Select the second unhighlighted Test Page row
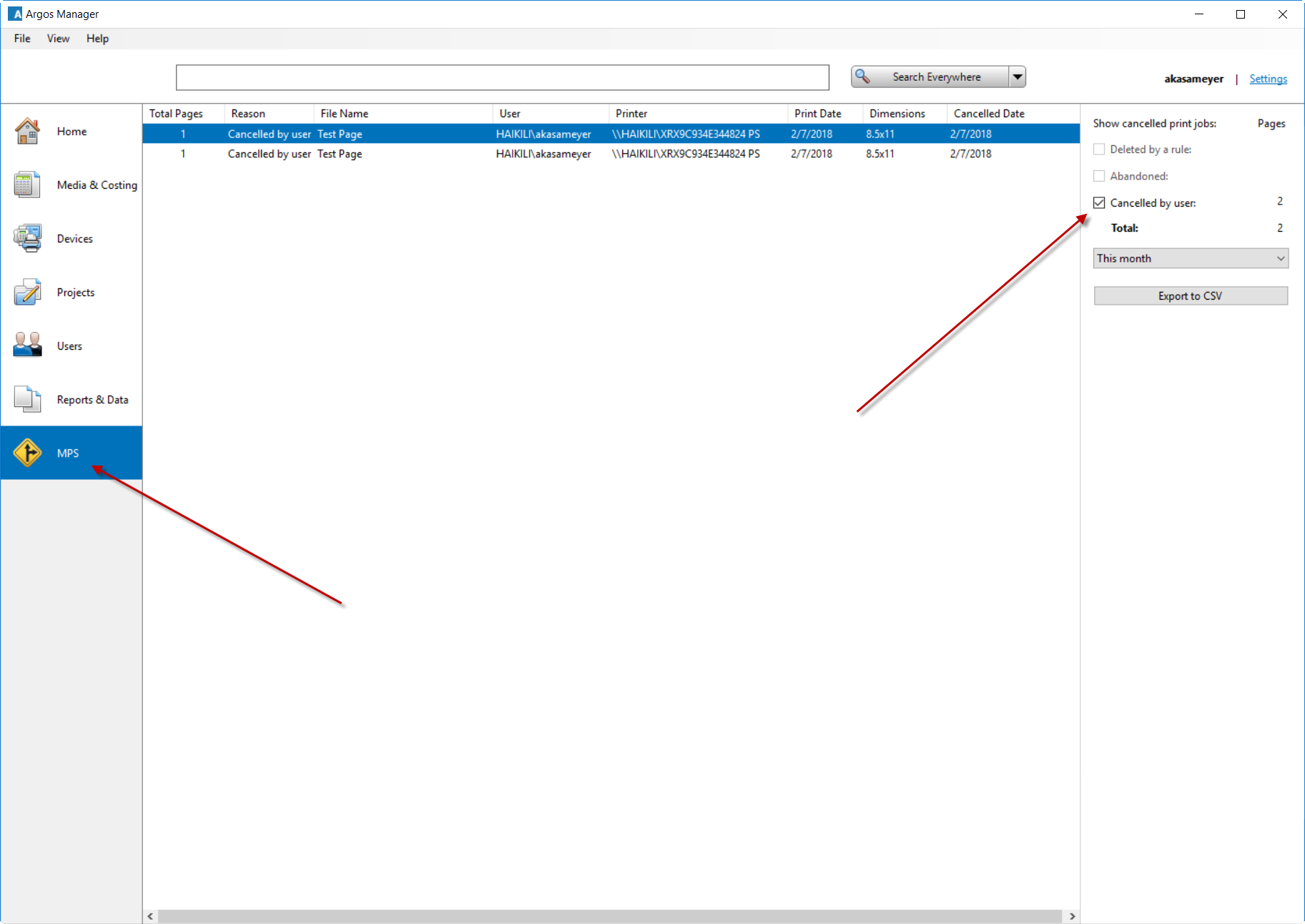The height and width of the screenshot is (924, 1305). pos(611,154)
